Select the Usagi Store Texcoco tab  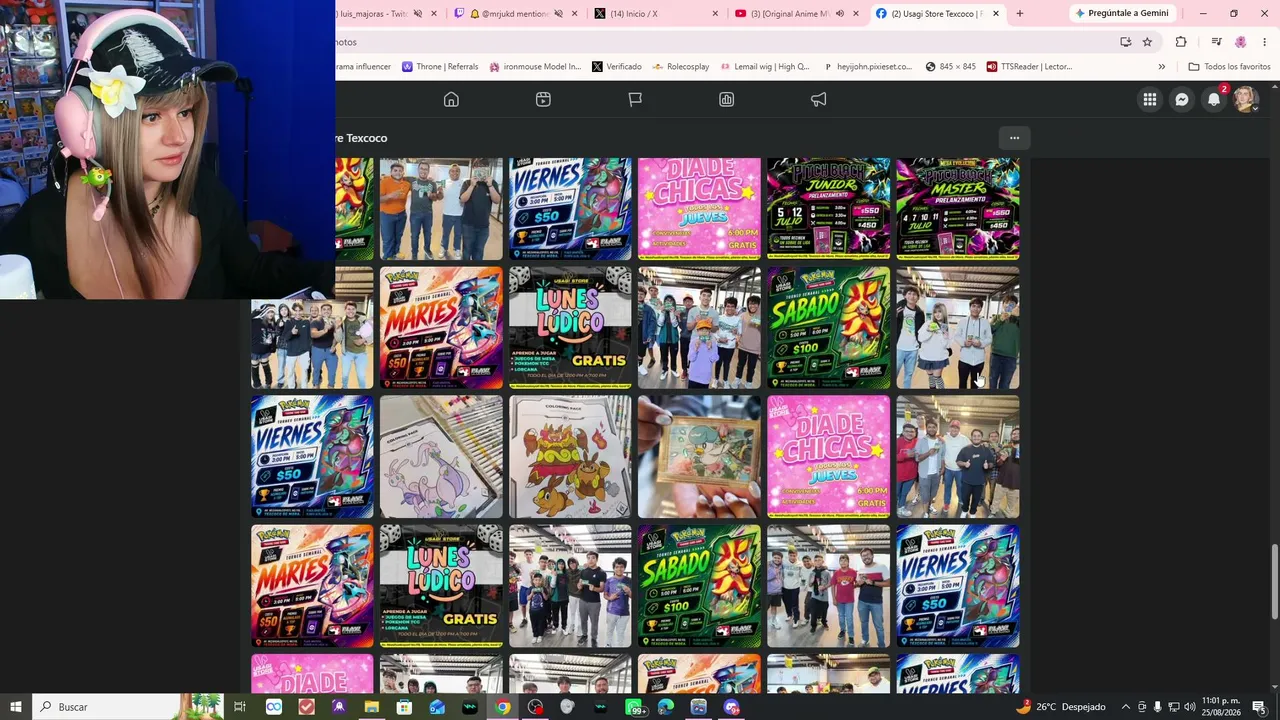937,13
